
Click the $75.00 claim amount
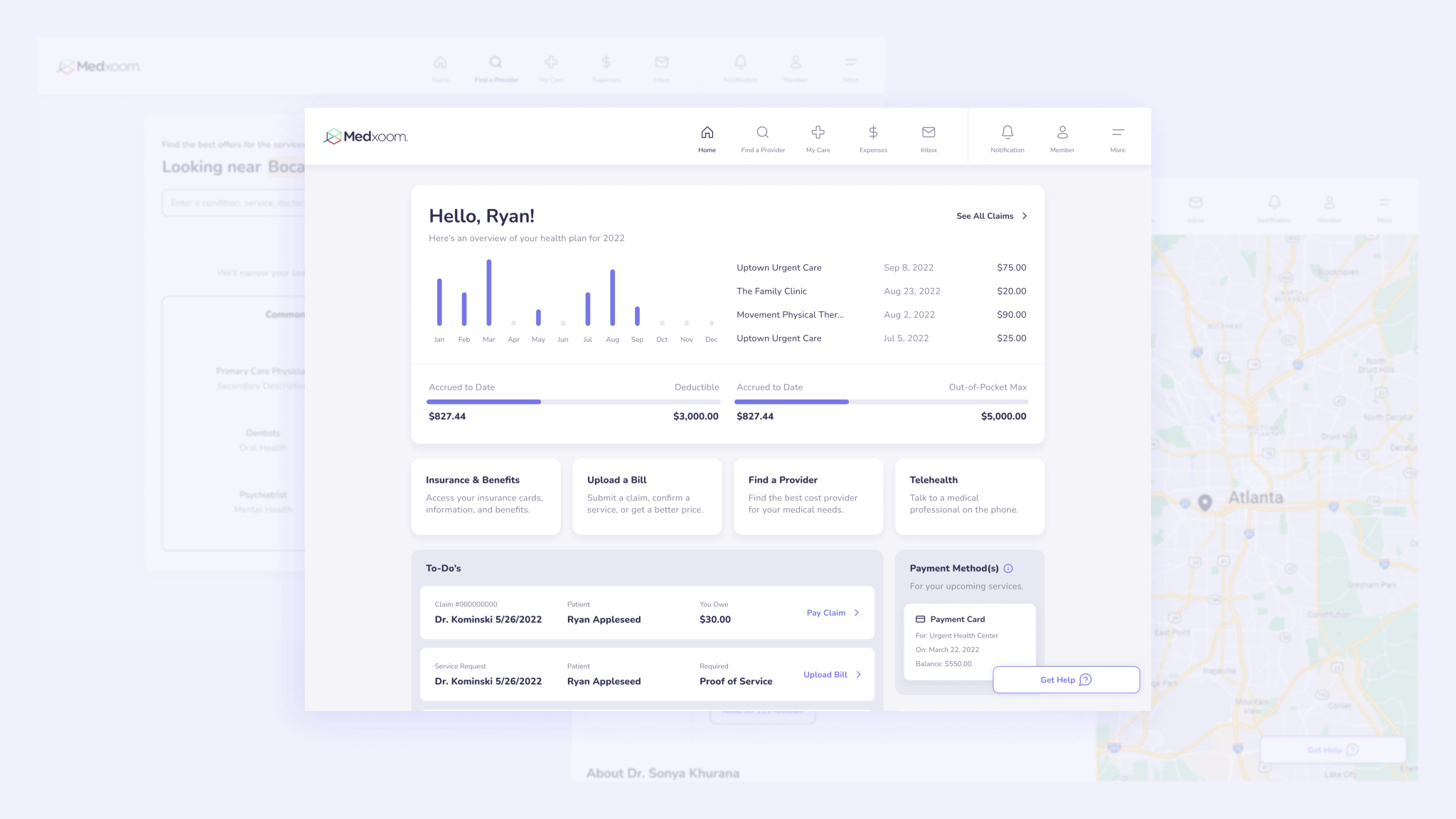pos(1012,268)
